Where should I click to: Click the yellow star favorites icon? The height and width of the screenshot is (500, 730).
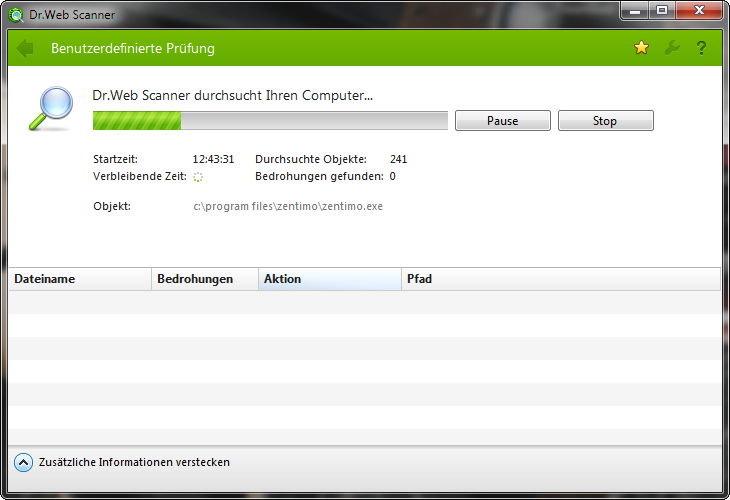[x=641, y=47]
